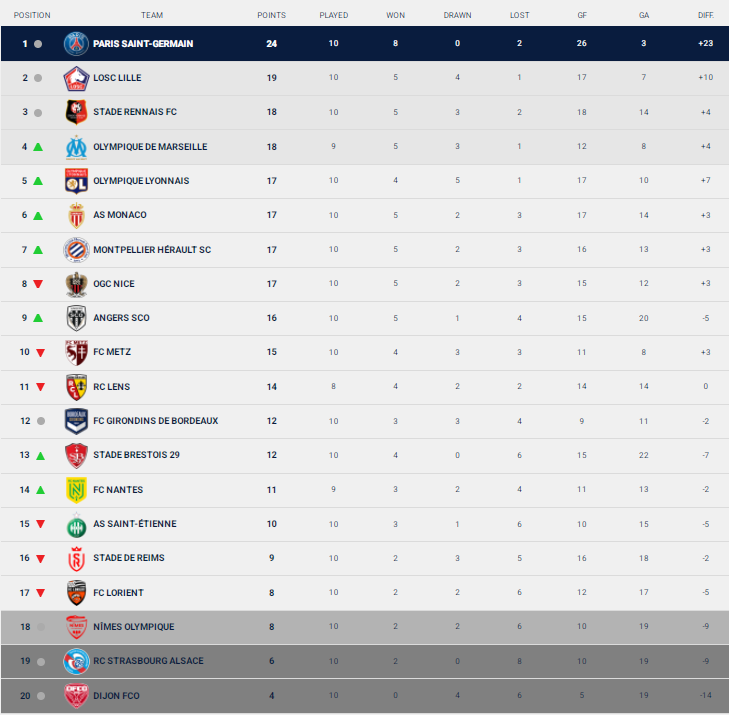729x715 pixels.
Task: Select the Nîmes Olympique table row
Action: point(364,627)
